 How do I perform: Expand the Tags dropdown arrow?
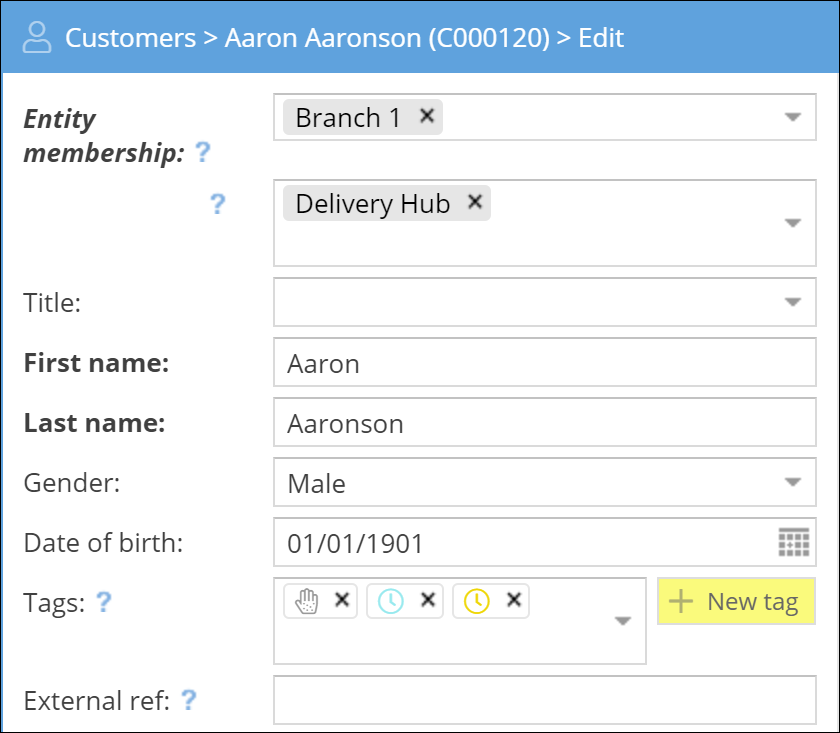tap(622, 621)
